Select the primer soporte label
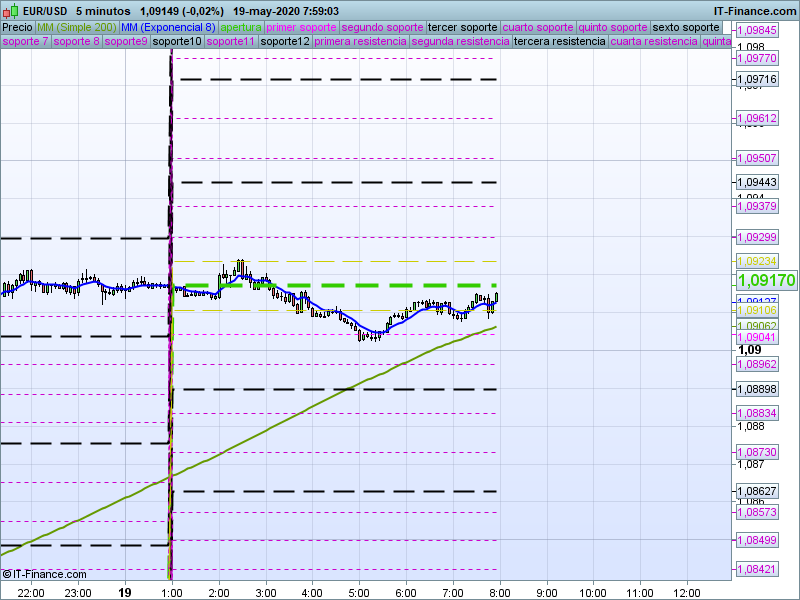Screen dimensions: 800x600 [x=301, y=27]
